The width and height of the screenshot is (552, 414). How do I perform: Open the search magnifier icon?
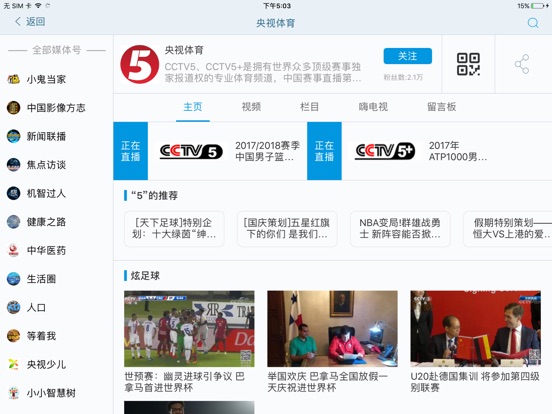[533, 23]
